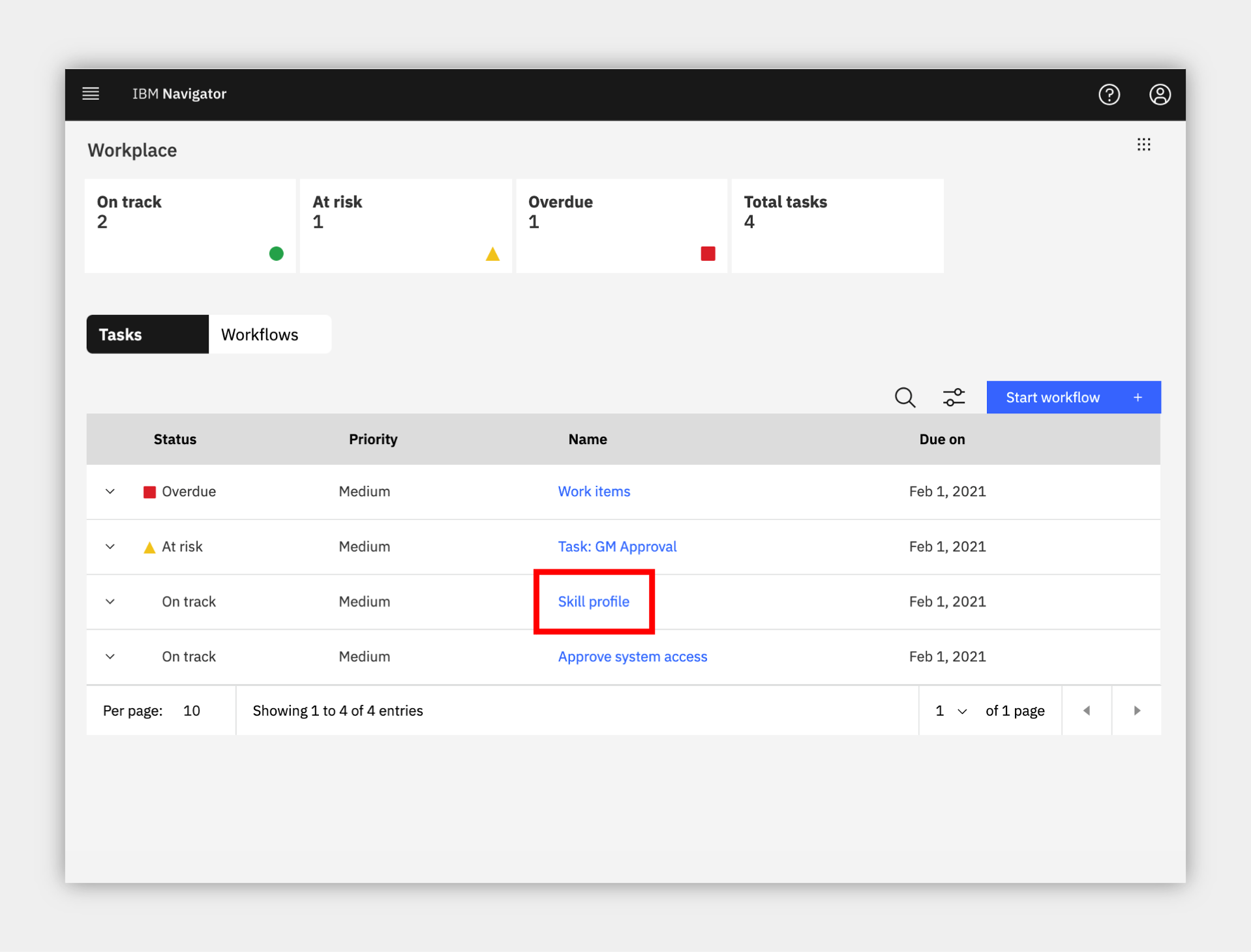Click the yellow At risk triangle on card

pyautogui.click(x=492, y=254)
